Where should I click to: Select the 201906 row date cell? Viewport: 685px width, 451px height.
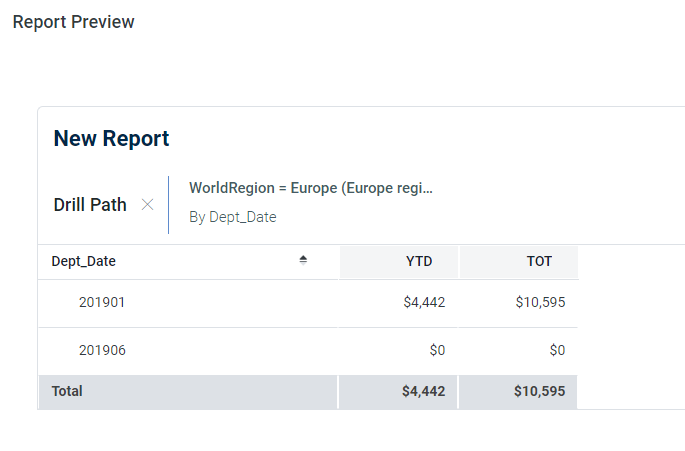click(x=102, y=351)
